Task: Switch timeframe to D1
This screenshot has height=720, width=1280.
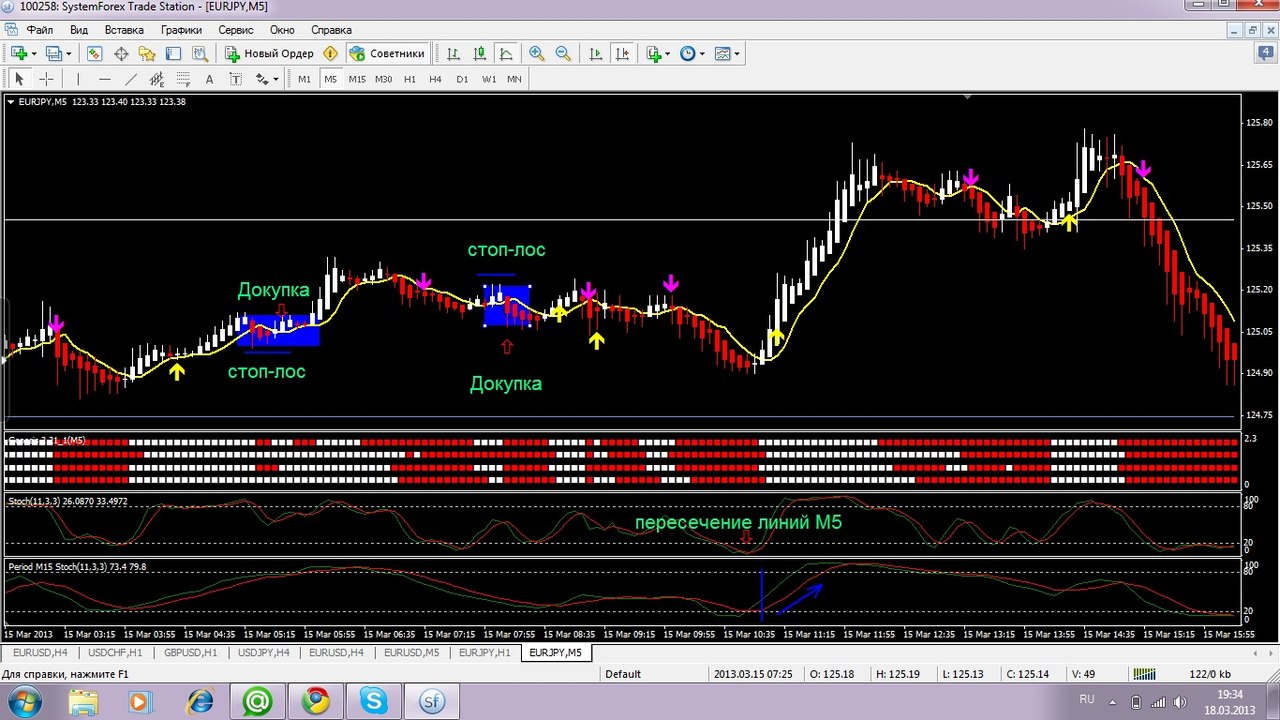Action: point(462,79)
